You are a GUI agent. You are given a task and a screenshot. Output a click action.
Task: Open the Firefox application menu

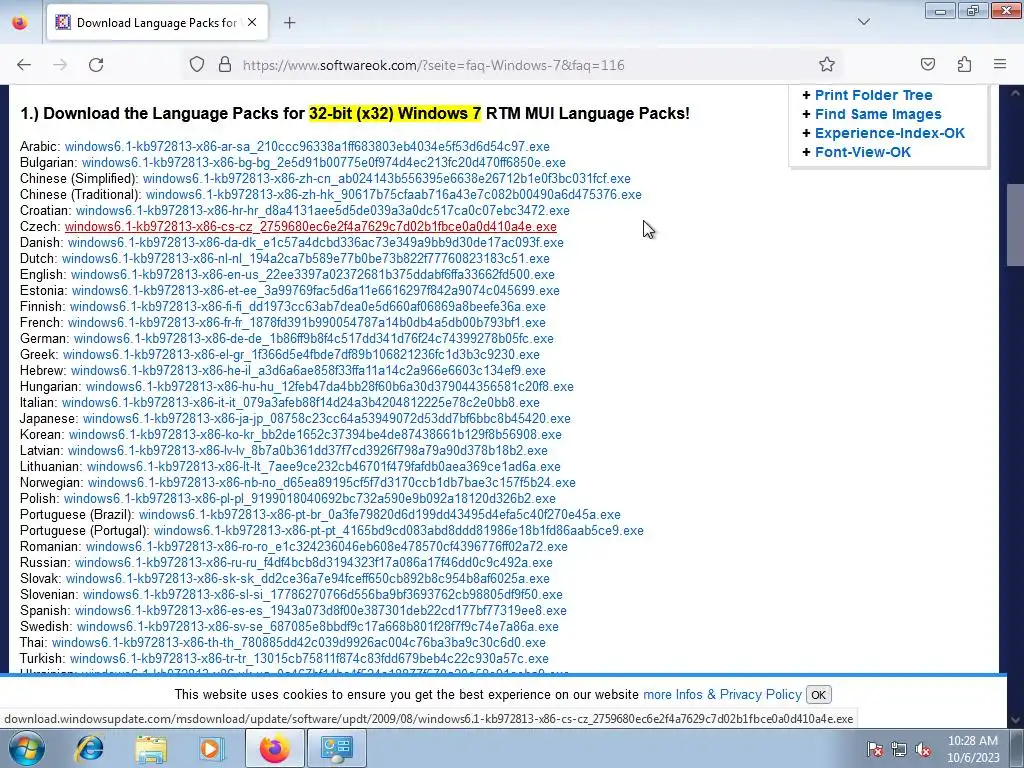[1000, 65]
